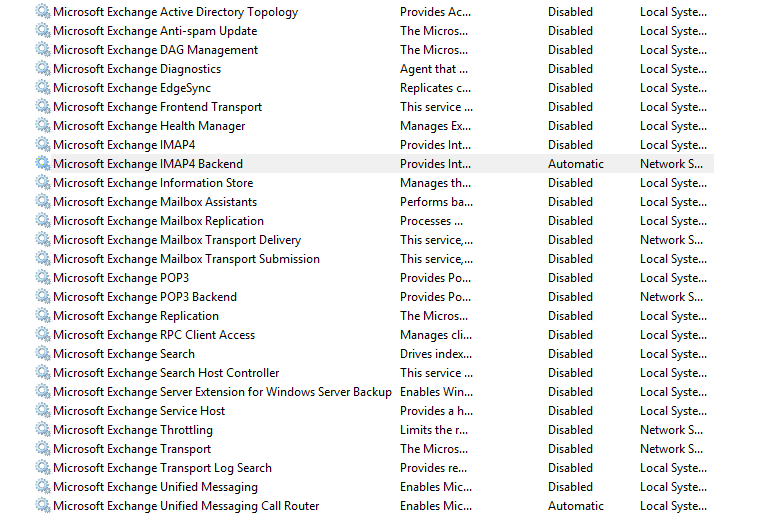Viewport: 783px width, 514px height.
Task: Click the Microsoft Exchange IMAP4 Backend service icon
Action: 42,164
